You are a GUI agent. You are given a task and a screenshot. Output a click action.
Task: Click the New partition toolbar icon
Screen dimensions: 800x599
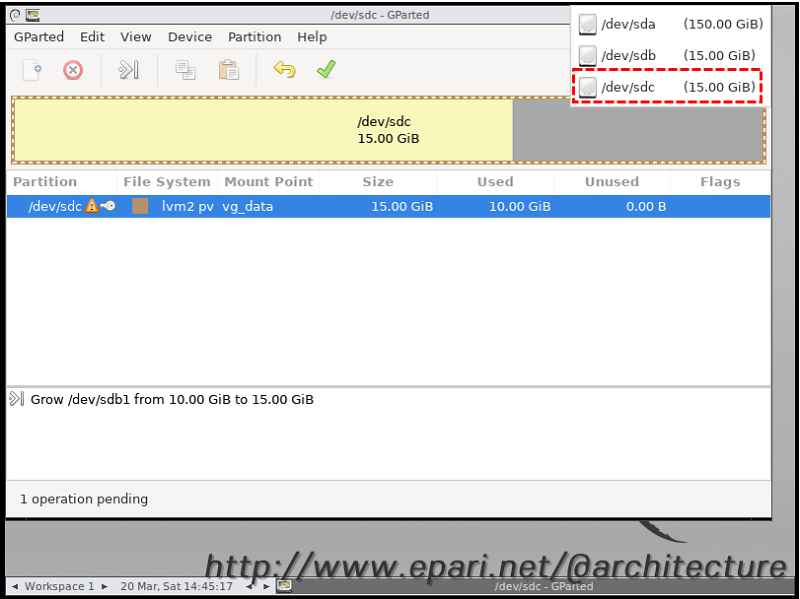point(32,70)
